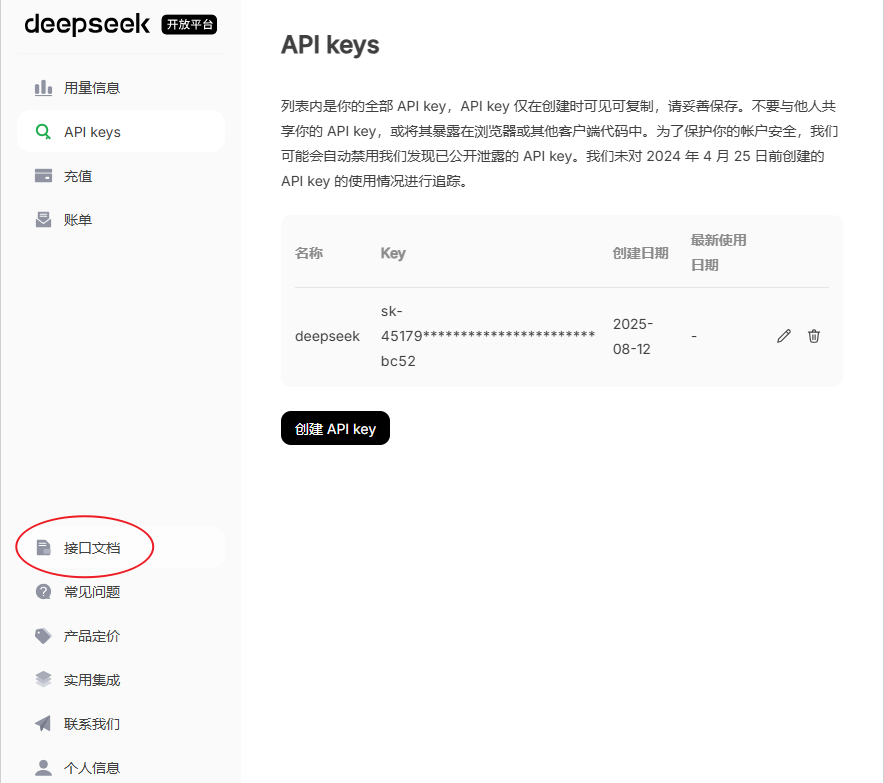Open the 账单 menu item
The width and height of the screenshot is (884, 783).
click(121, 220)
